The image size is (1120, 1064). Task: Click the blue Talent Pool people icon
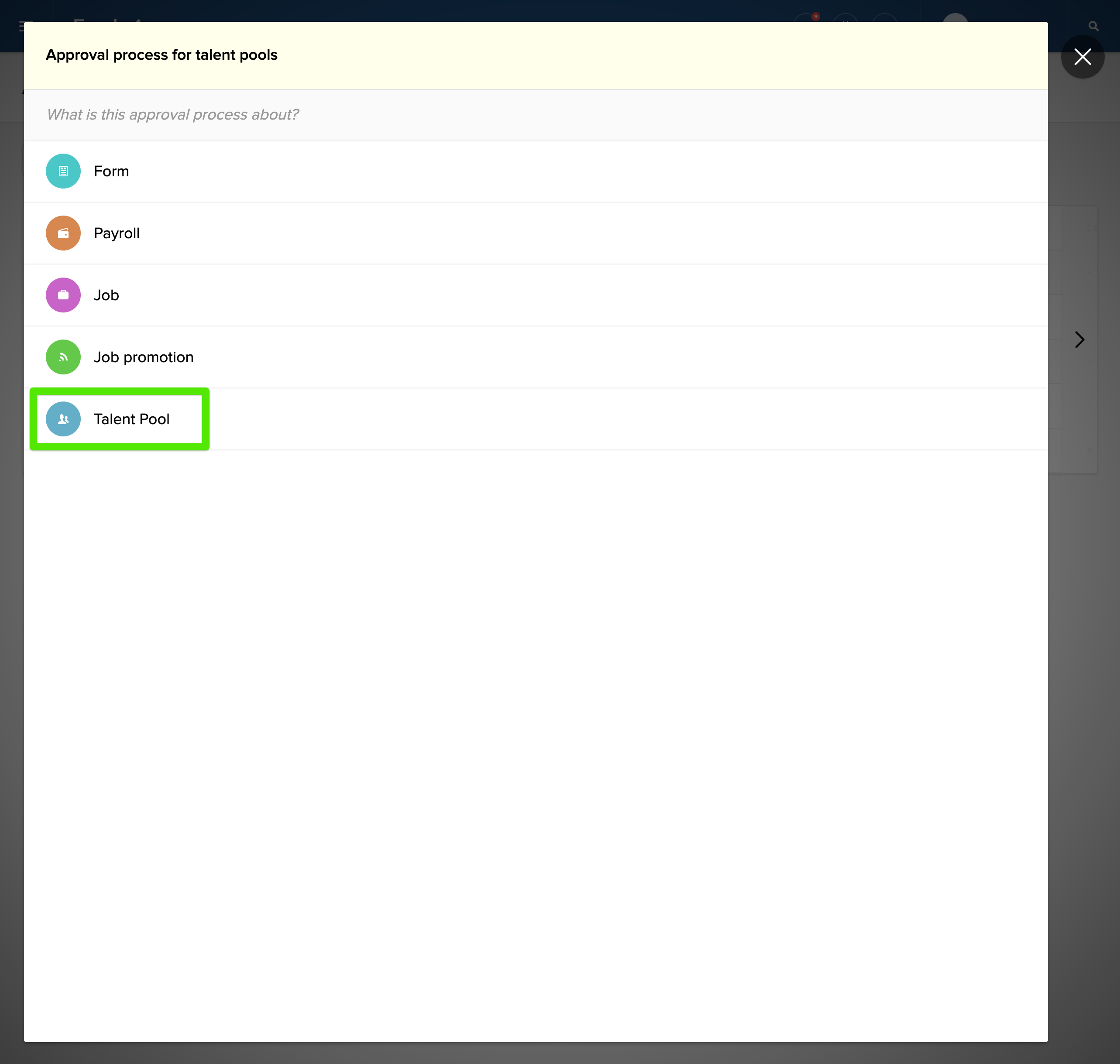tap(63, 419)
